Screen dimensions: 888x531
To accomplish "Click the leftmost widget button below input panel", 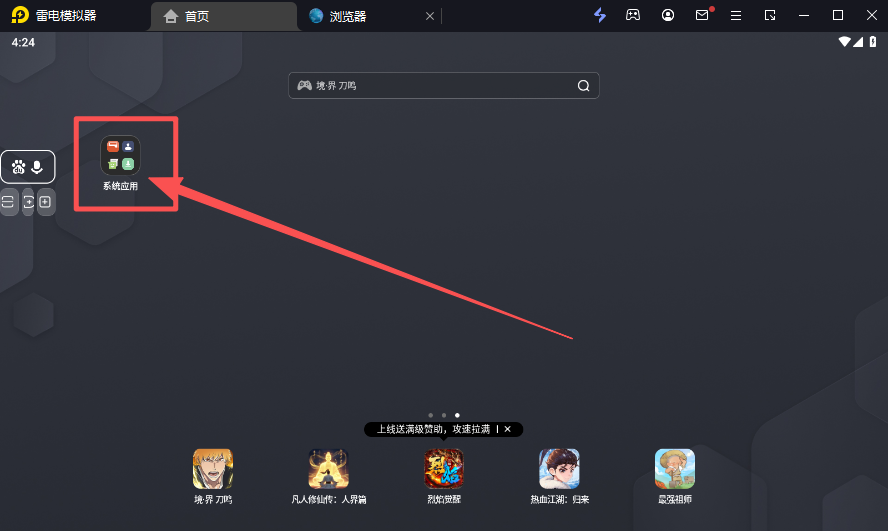I will coord(7,202).
